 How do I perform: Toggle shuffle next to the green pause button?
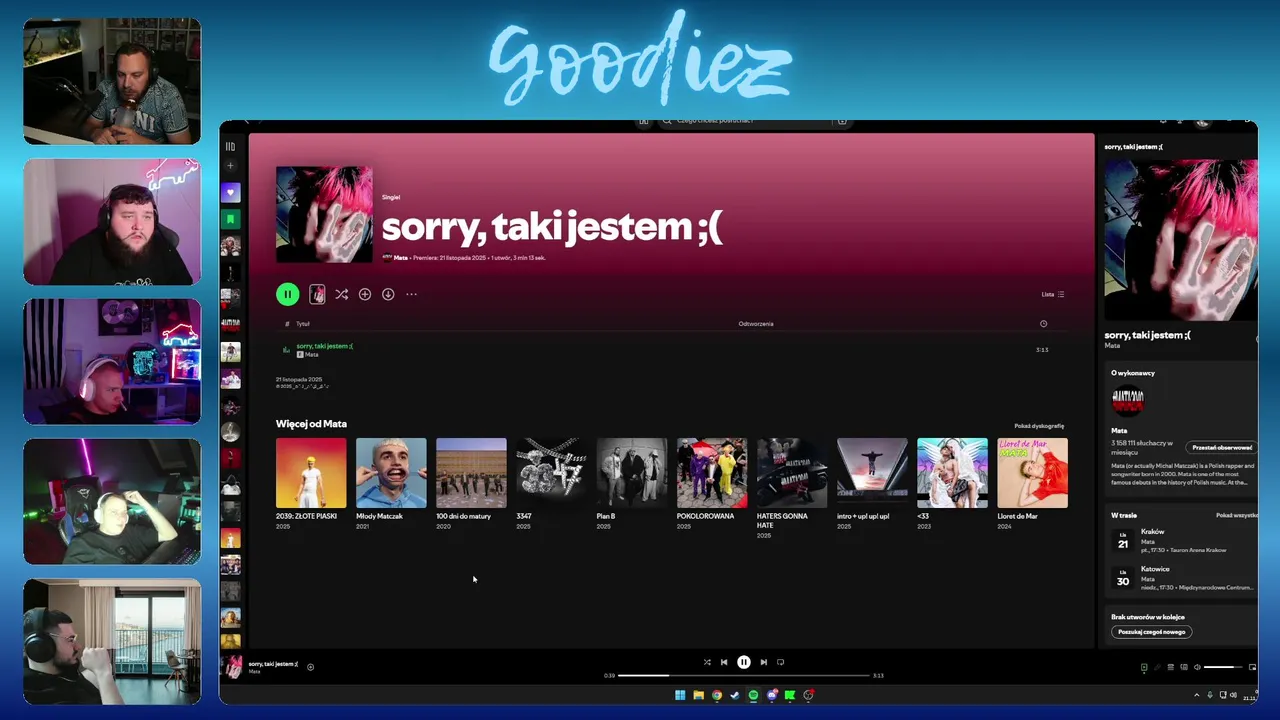click(341, 294)
